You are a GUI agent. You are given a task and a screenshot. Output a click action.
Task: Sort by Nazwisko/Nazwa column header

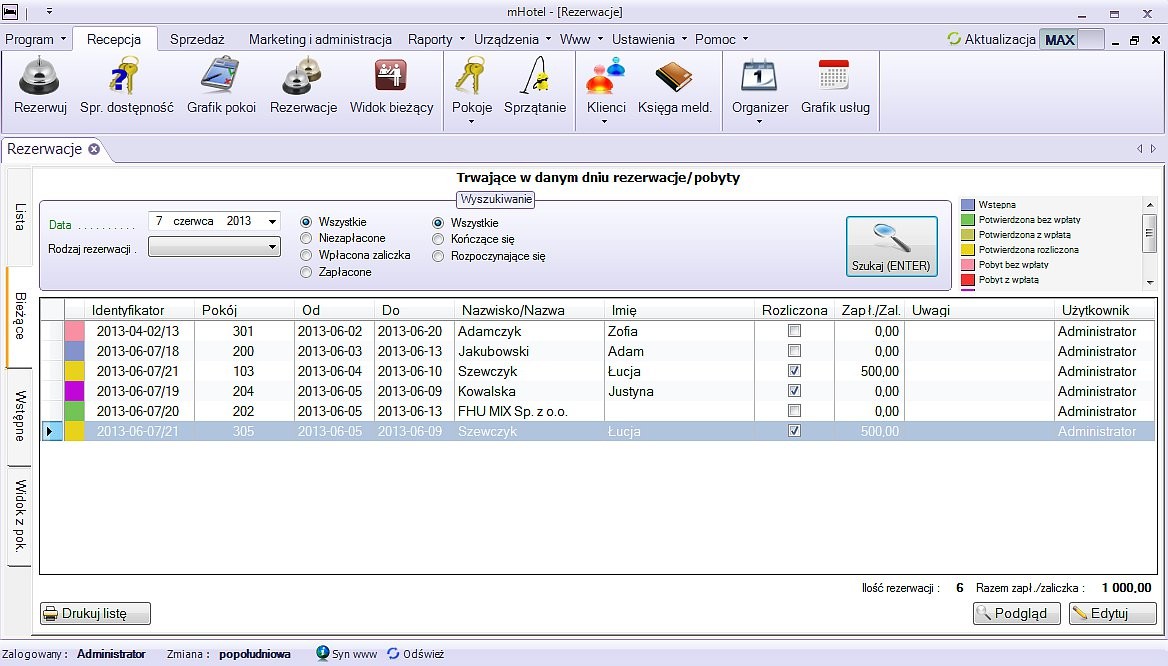click(528, 310)
